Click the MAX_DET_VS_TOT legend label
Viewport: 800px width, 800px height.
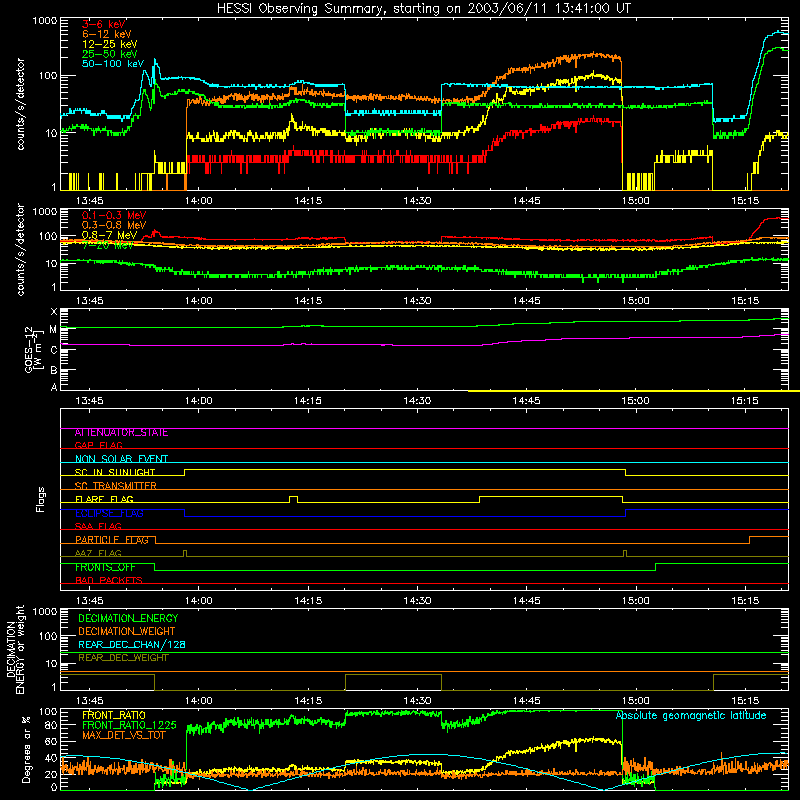(x=123, y=735)
